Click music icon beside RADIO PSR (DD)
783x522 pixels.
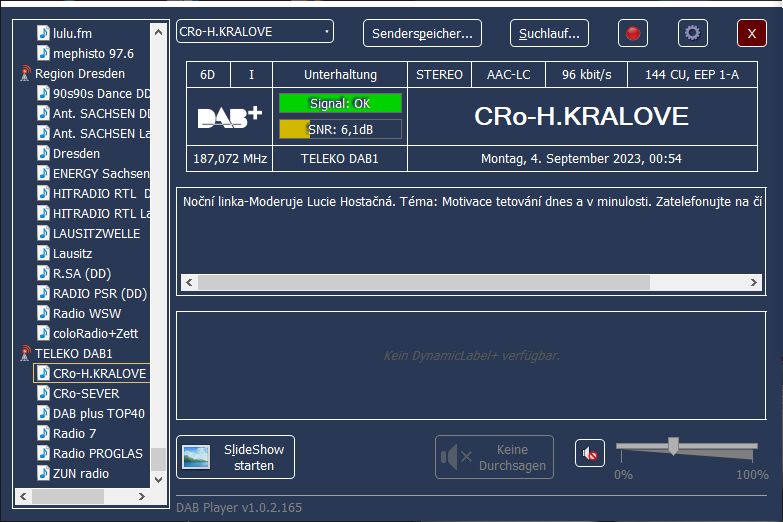click(x=43, y=293)
